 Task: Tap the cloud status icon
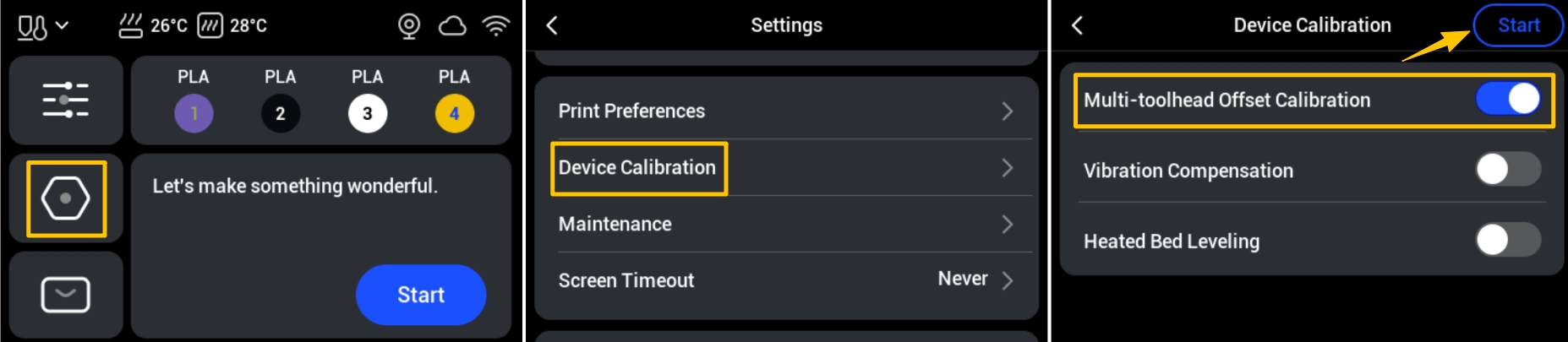click(452, 26)
